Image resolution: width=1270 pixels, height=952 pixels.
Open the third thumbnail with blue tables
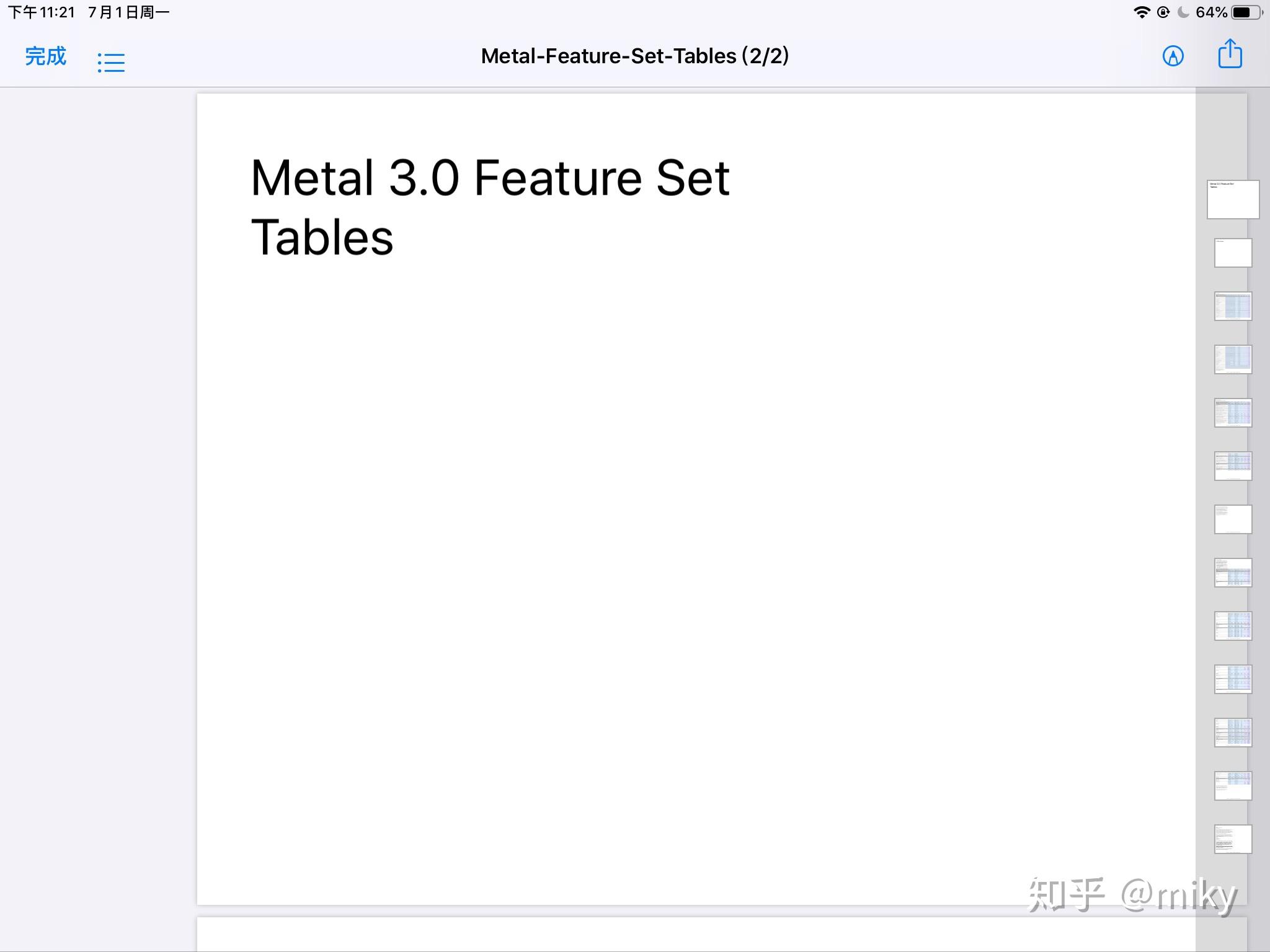point(1232,306)
